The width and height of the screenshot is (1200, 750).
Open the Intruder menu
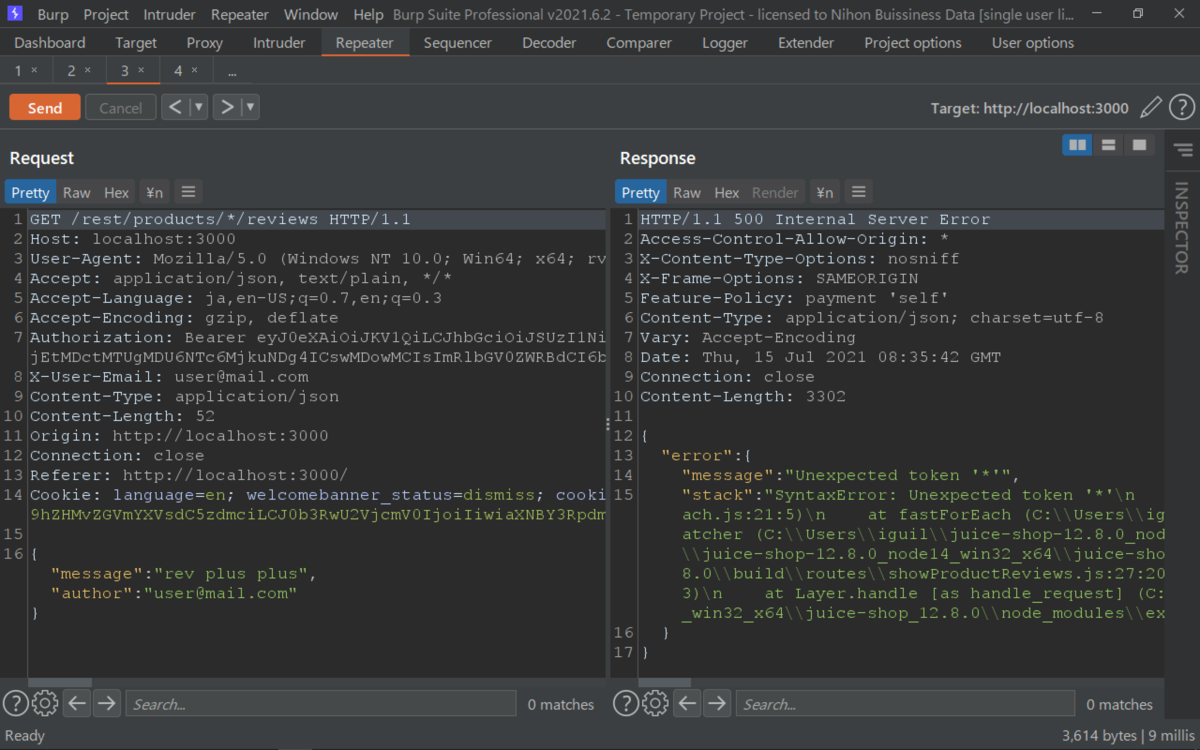pyautogui.click(x=170, y=14)
